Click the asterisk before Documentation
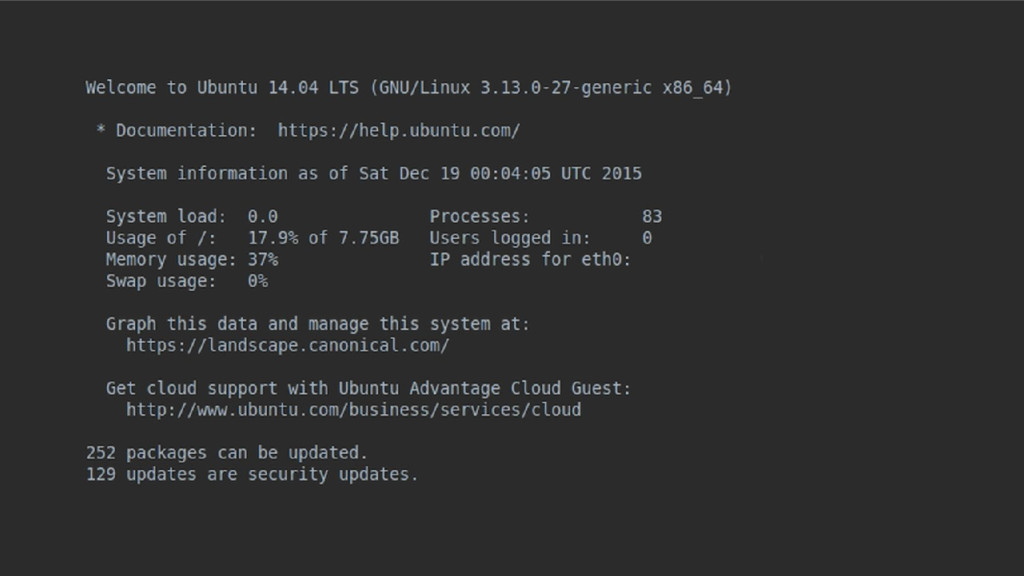This screenshot has height=576, width=1024. [101, 130]
